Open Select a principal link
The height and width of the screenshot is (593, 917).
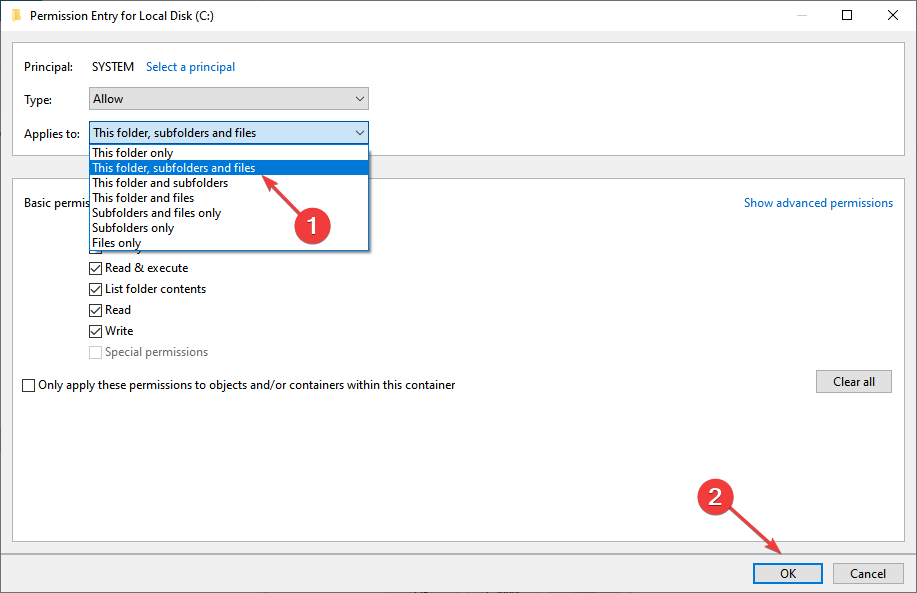point(191,67)
